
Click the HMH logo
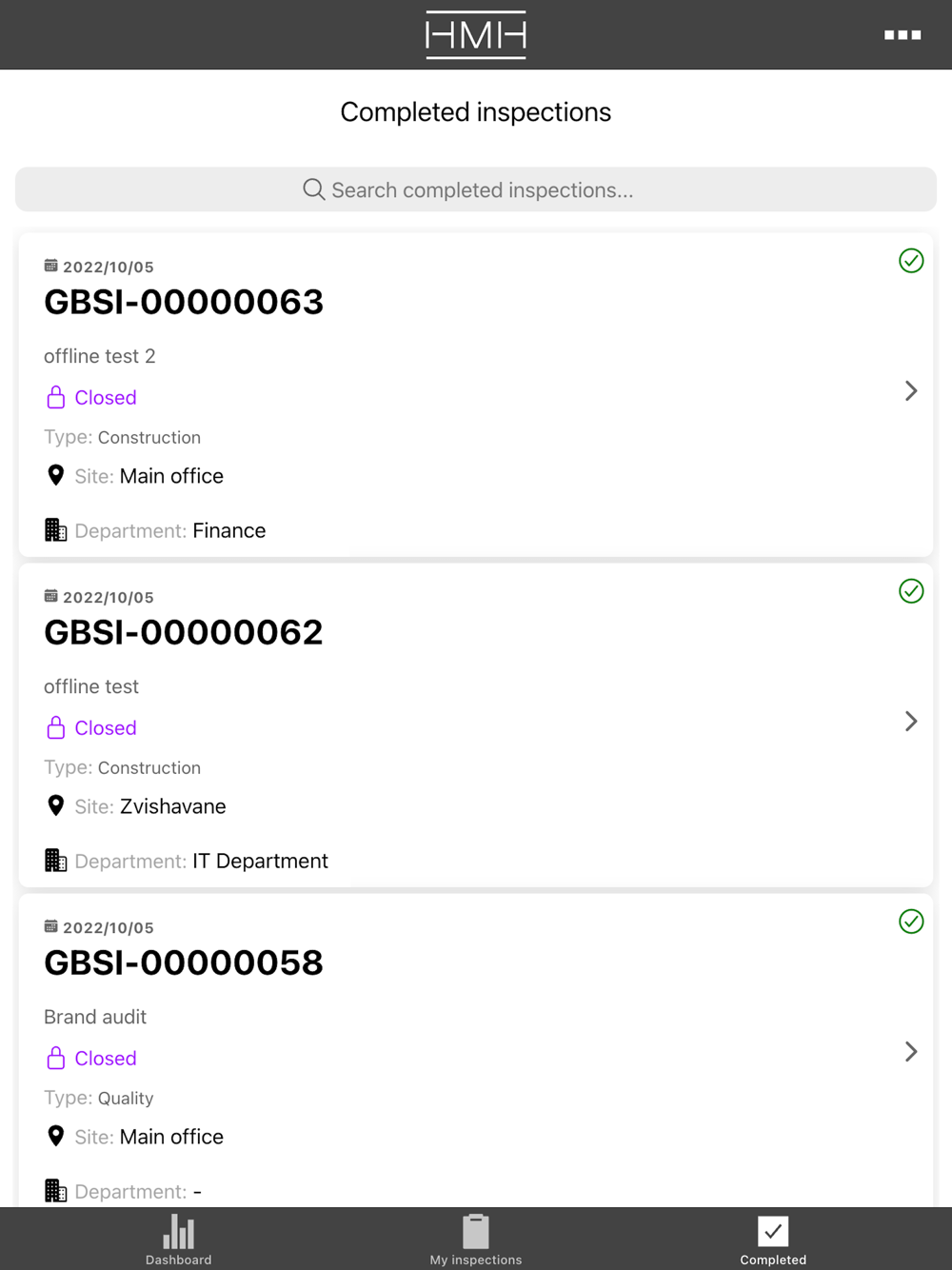[476, 35]
